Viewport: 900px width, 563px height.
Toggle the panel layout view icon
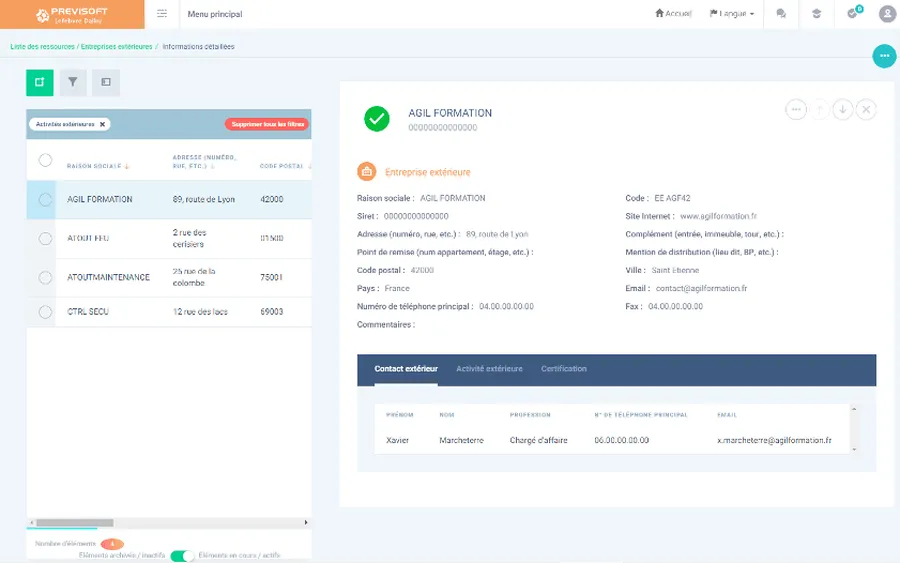106,83
